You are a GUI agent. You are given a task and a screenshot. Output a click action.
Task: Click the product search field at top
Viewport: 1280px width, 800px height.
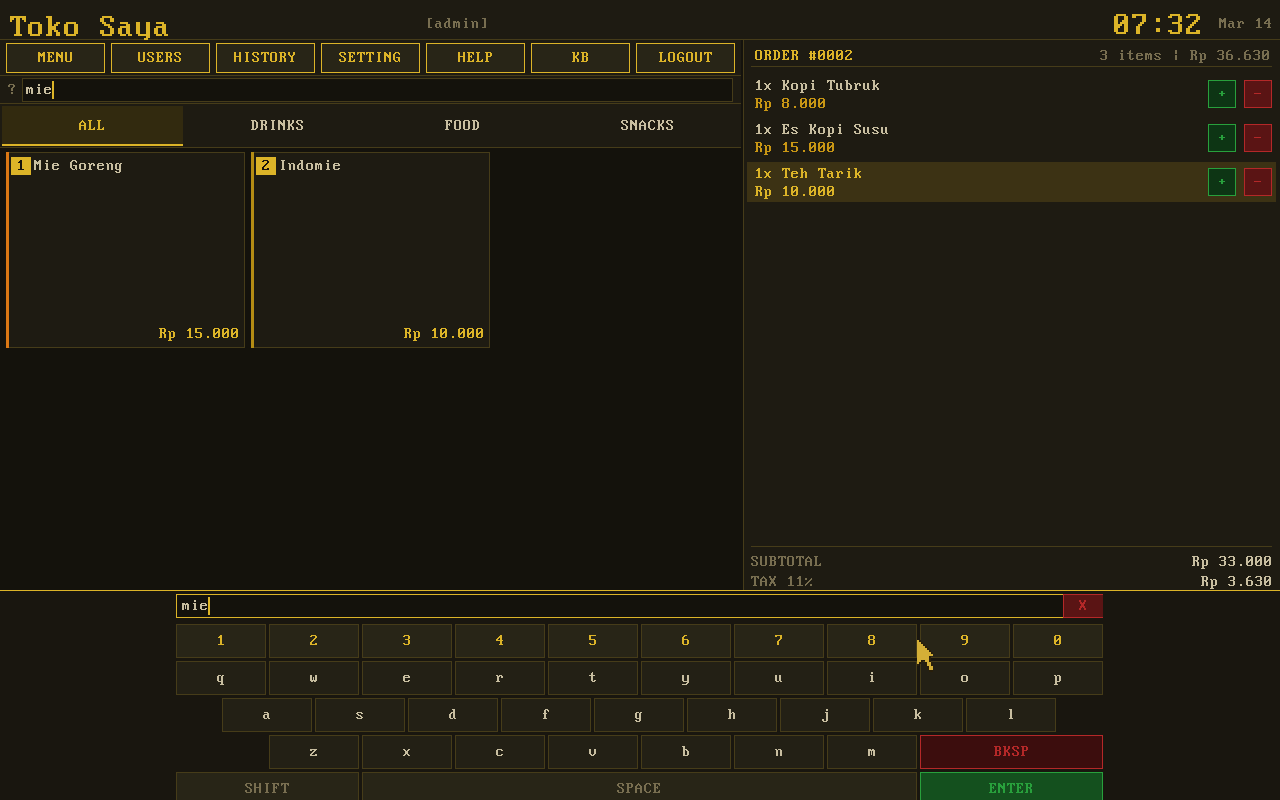click(x=377, y=90)
